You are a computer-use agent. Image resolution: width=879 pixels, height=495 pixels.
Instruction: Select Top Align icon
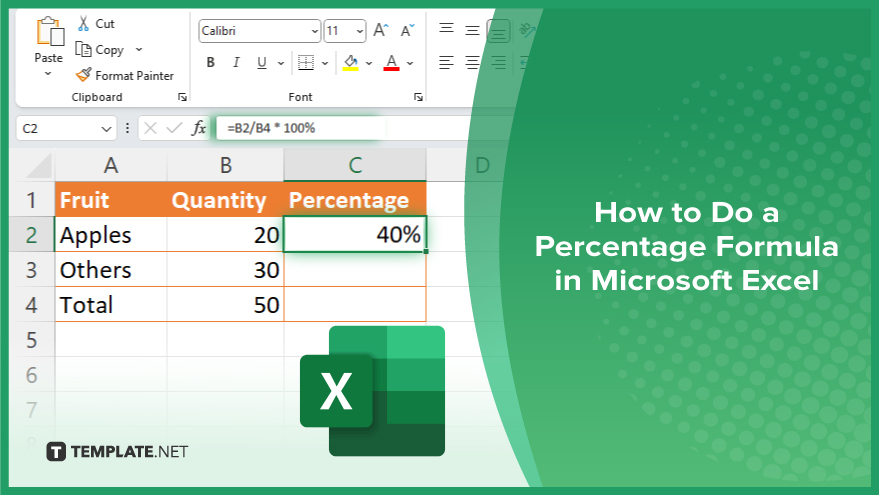point(446,28)
